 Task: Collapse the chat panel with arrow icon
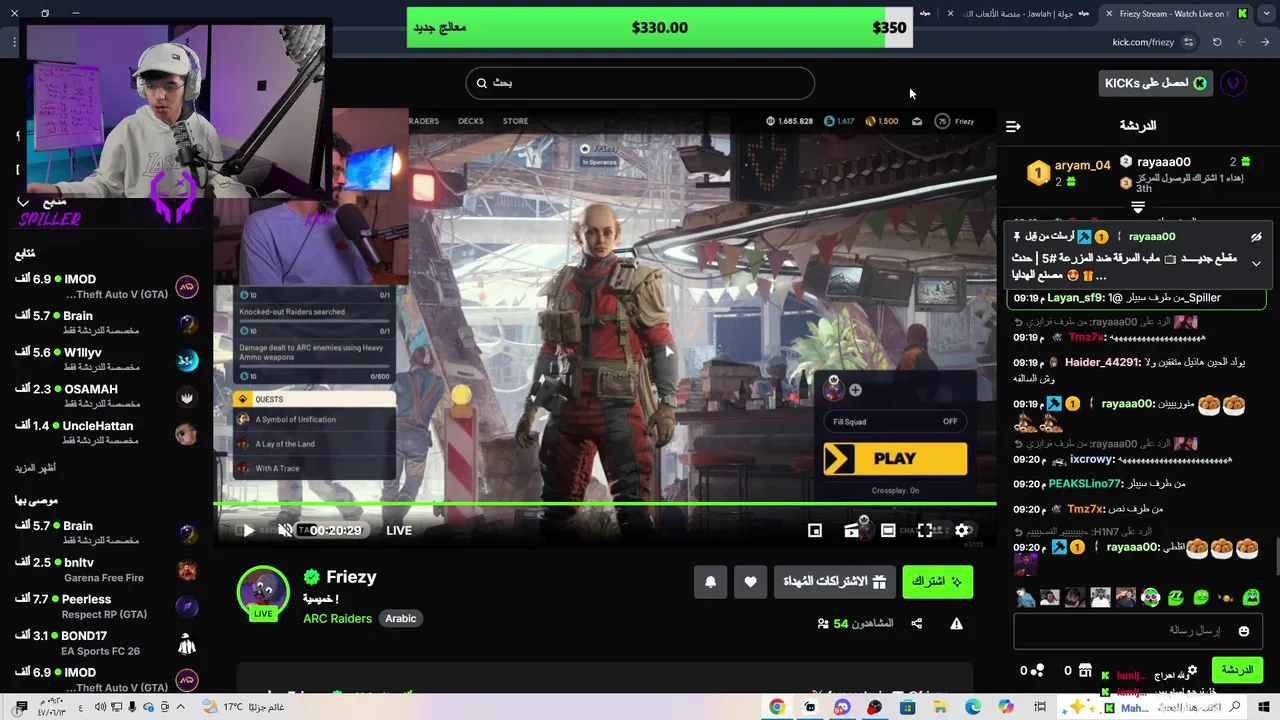click(1013, 126)
